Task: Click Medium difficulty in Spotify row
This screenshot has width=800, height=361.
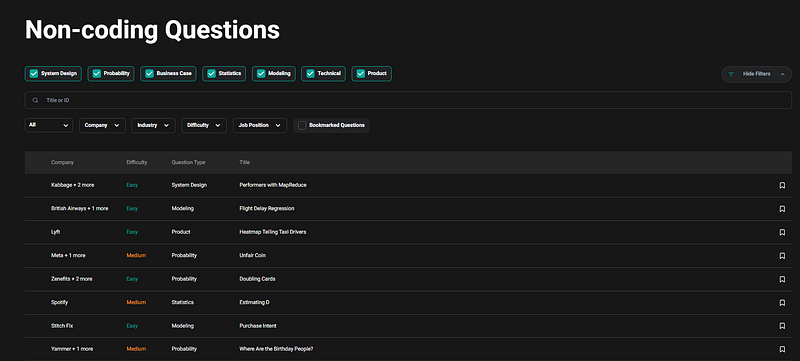Action: (136, 302)
